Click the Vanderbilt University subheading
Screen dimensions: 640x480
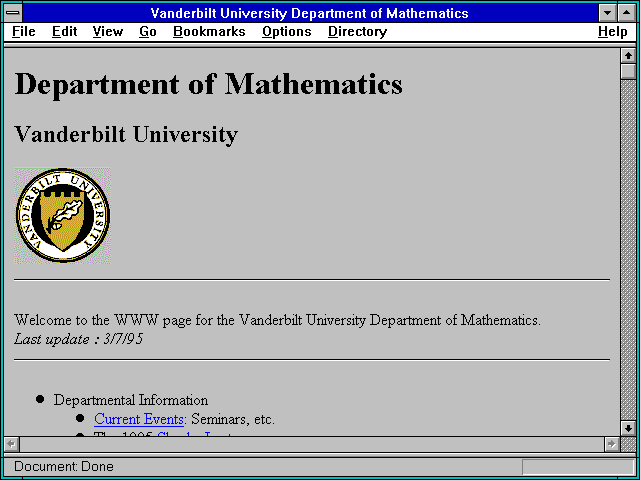tap(126, 135)
